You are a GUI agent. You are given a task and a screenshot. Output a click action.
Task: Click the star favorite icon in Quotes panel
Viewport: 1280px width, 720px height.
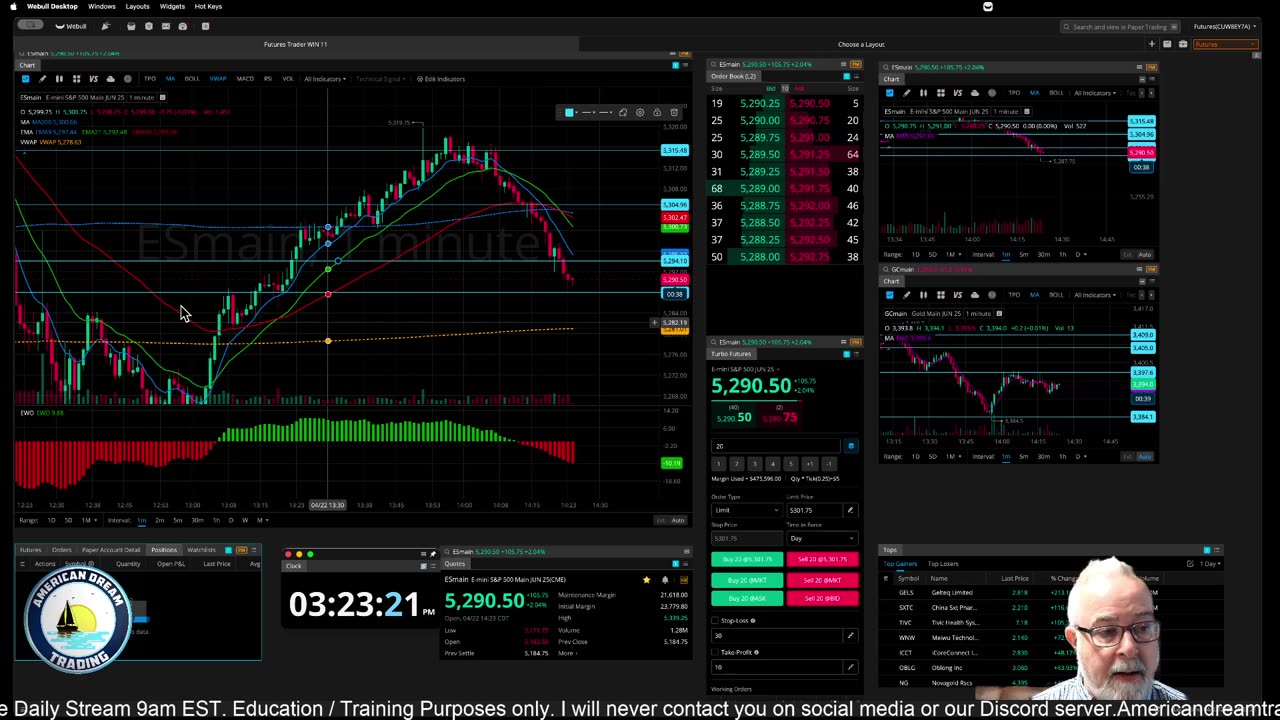(x=646, y=579)
